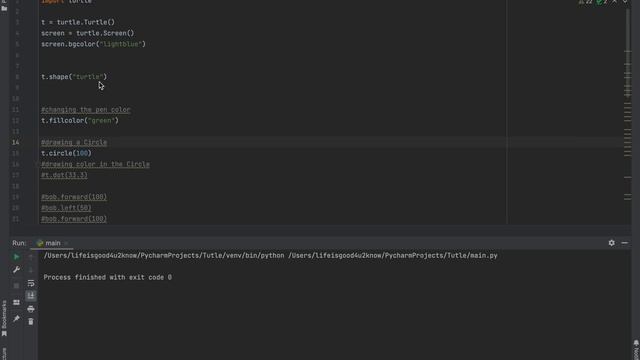Click the gray Stop process square
The image size is (640, 360).
coord(16,285)
